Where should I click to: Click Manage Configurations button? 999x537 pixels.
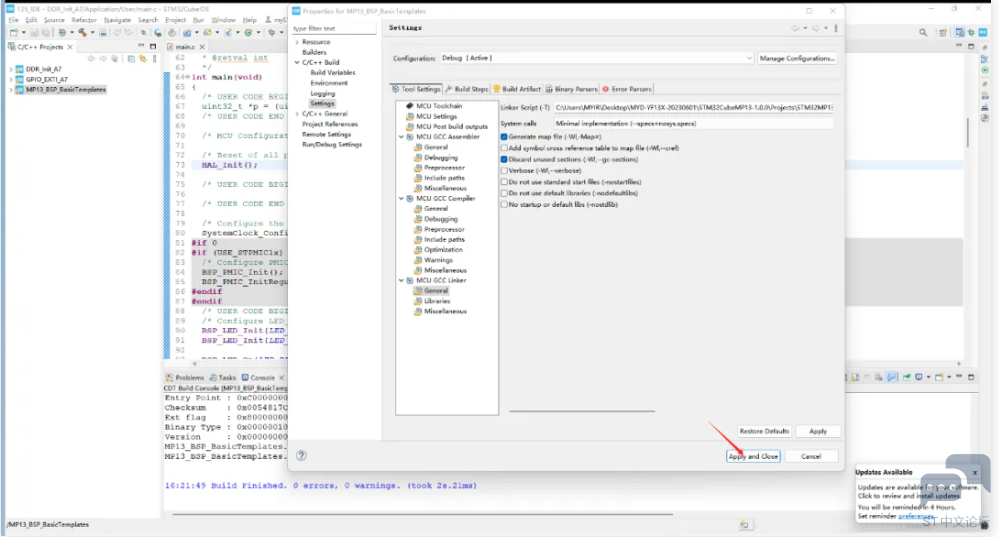pos(796,58)
